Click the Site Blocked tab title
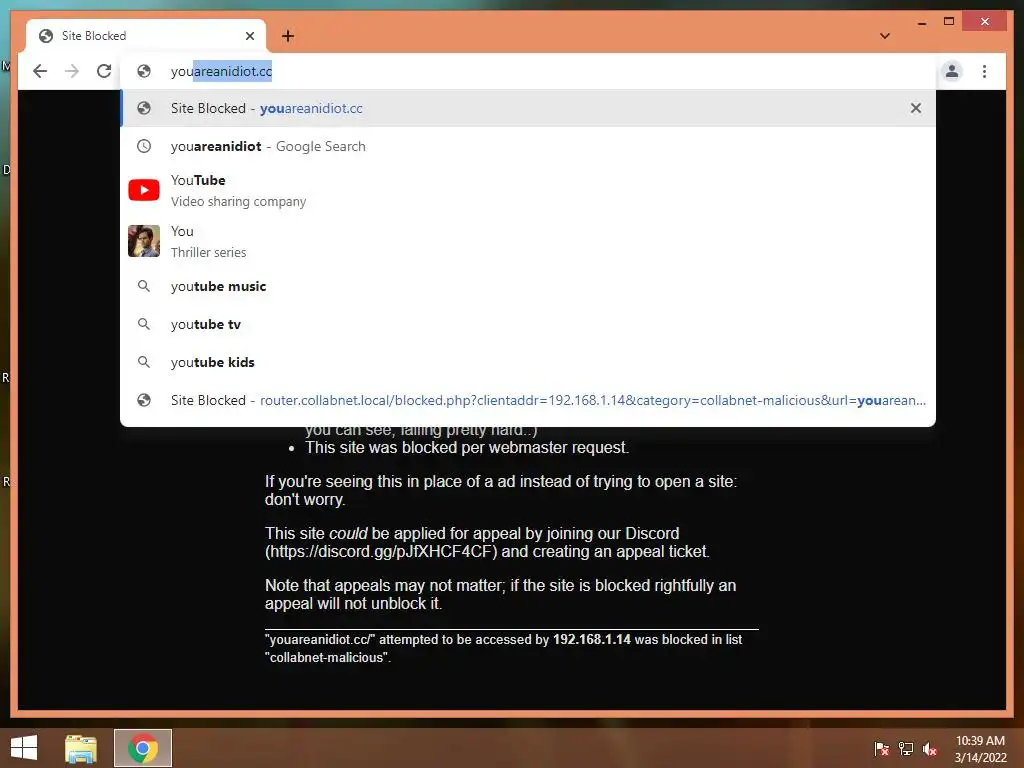Screen dimensions: 1024x768 (94, 36)
